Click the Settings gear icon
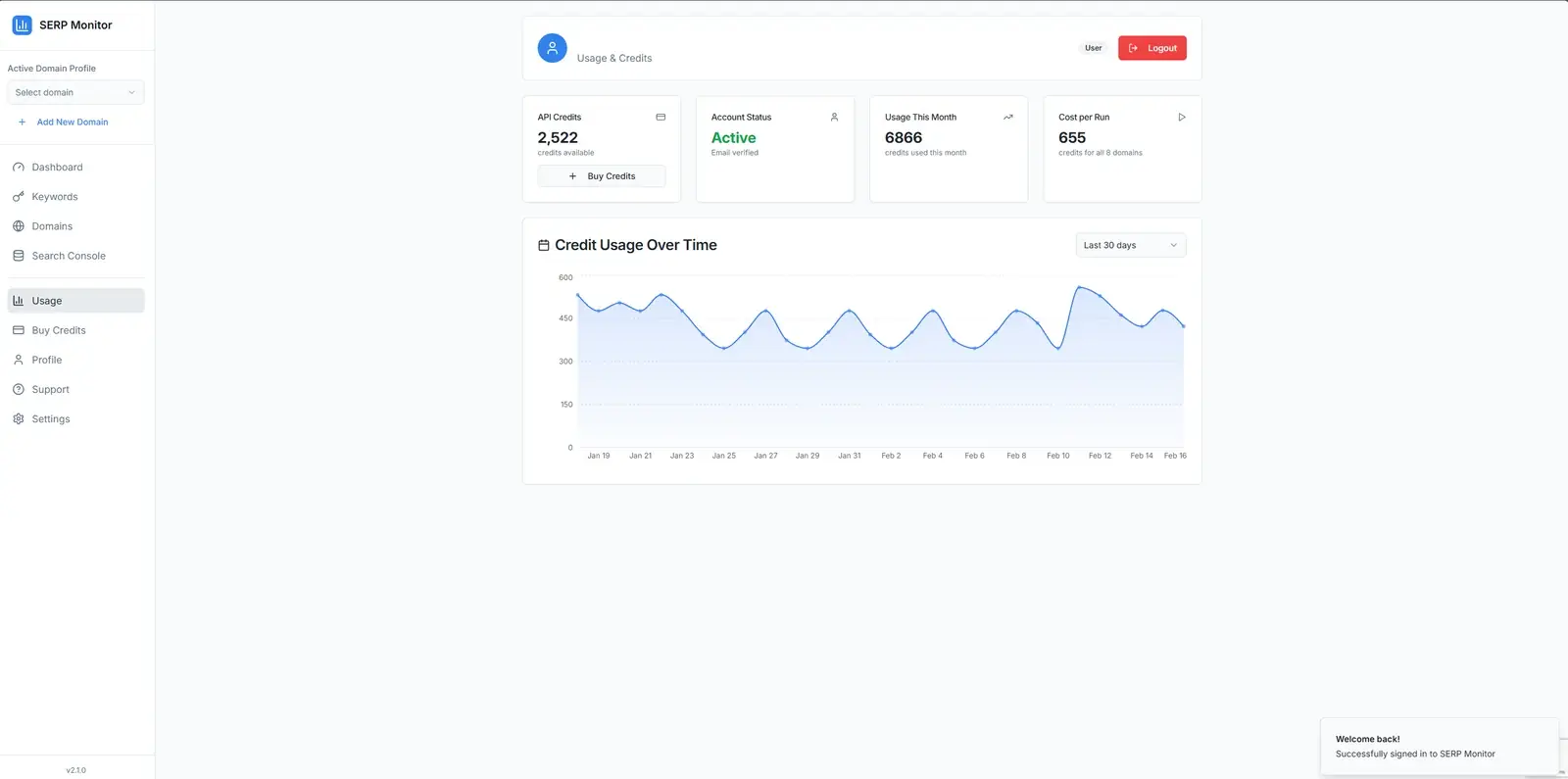 click(x=18, y=418)
